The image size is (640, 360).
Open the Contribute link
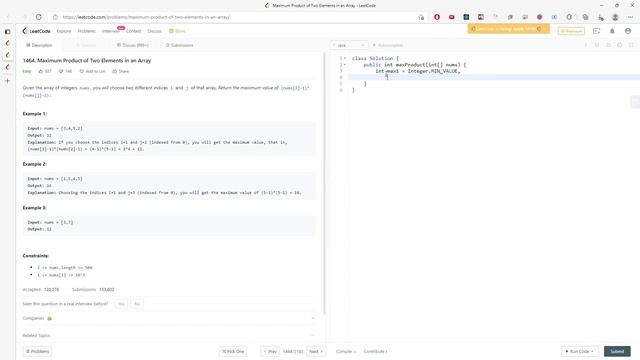[x=375, y=351]
